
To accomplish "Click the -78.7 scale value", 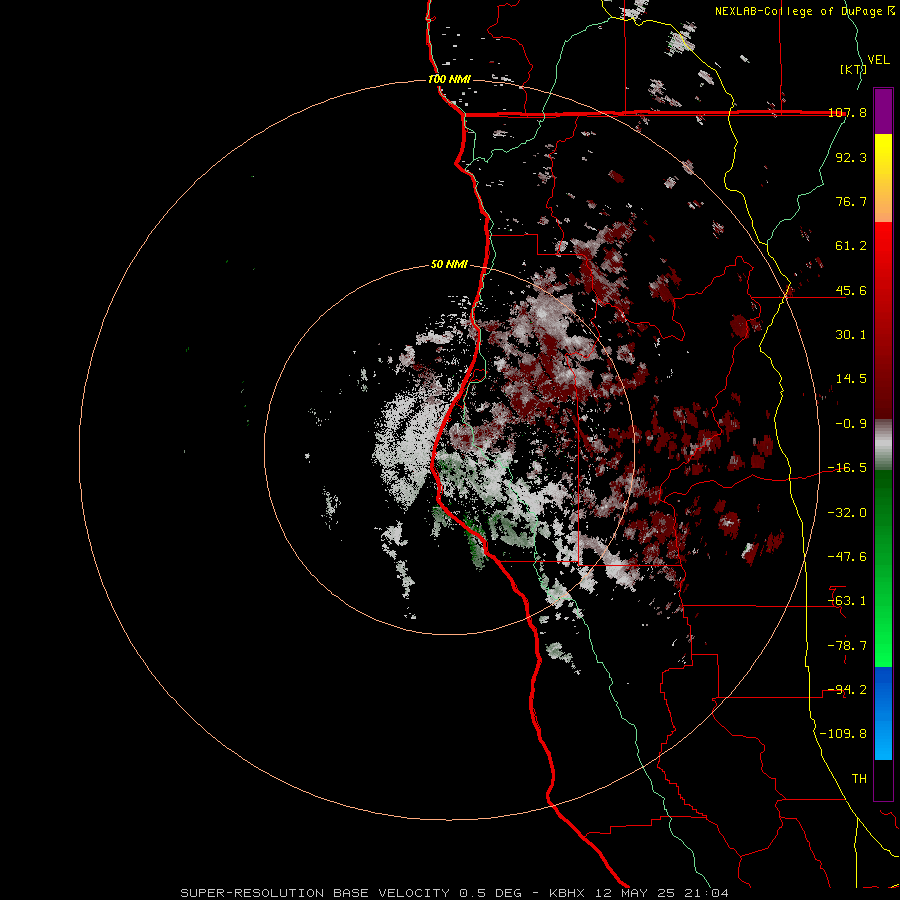I will tap(847, 646).
